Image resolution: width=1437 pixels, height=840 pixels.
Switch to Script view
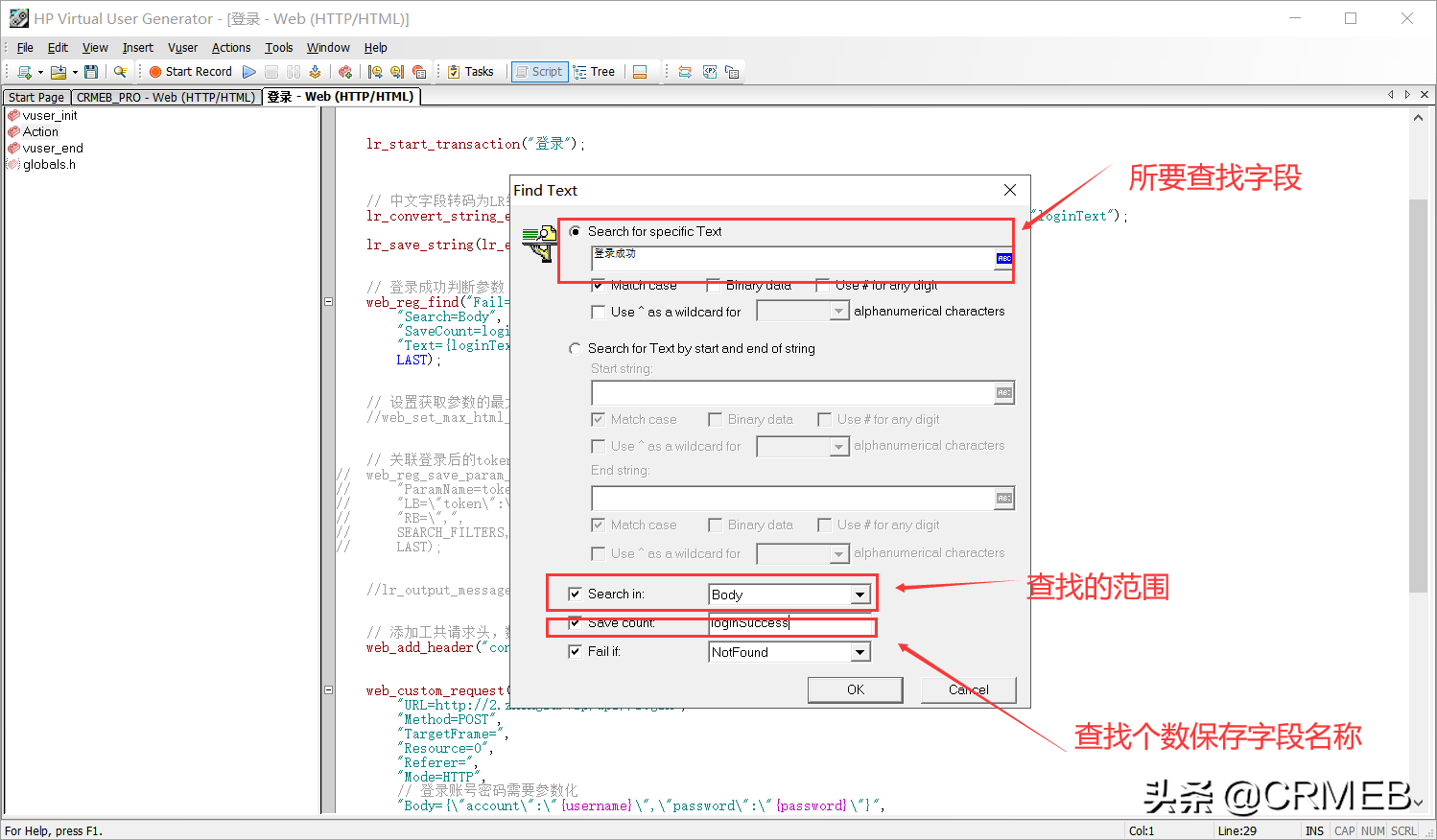tap(539, 72)
